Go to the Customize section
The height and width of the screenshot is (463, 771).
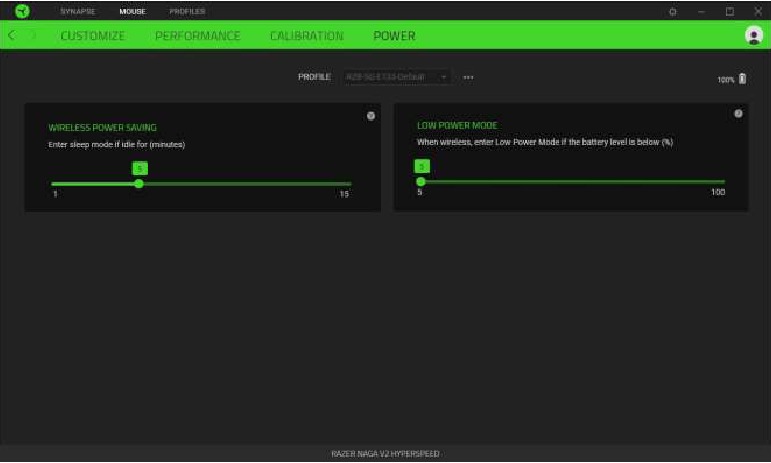92,36
